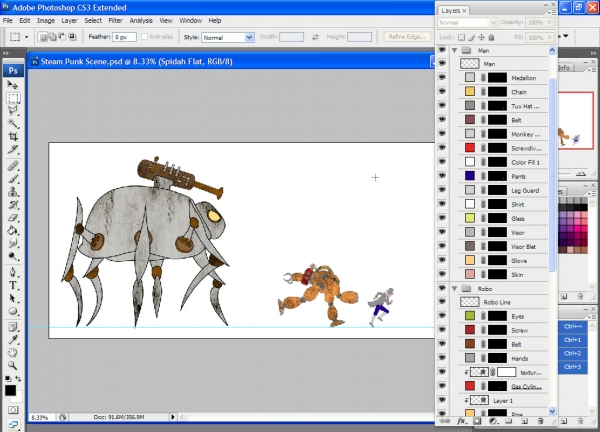Open the Filter menu

116,21
